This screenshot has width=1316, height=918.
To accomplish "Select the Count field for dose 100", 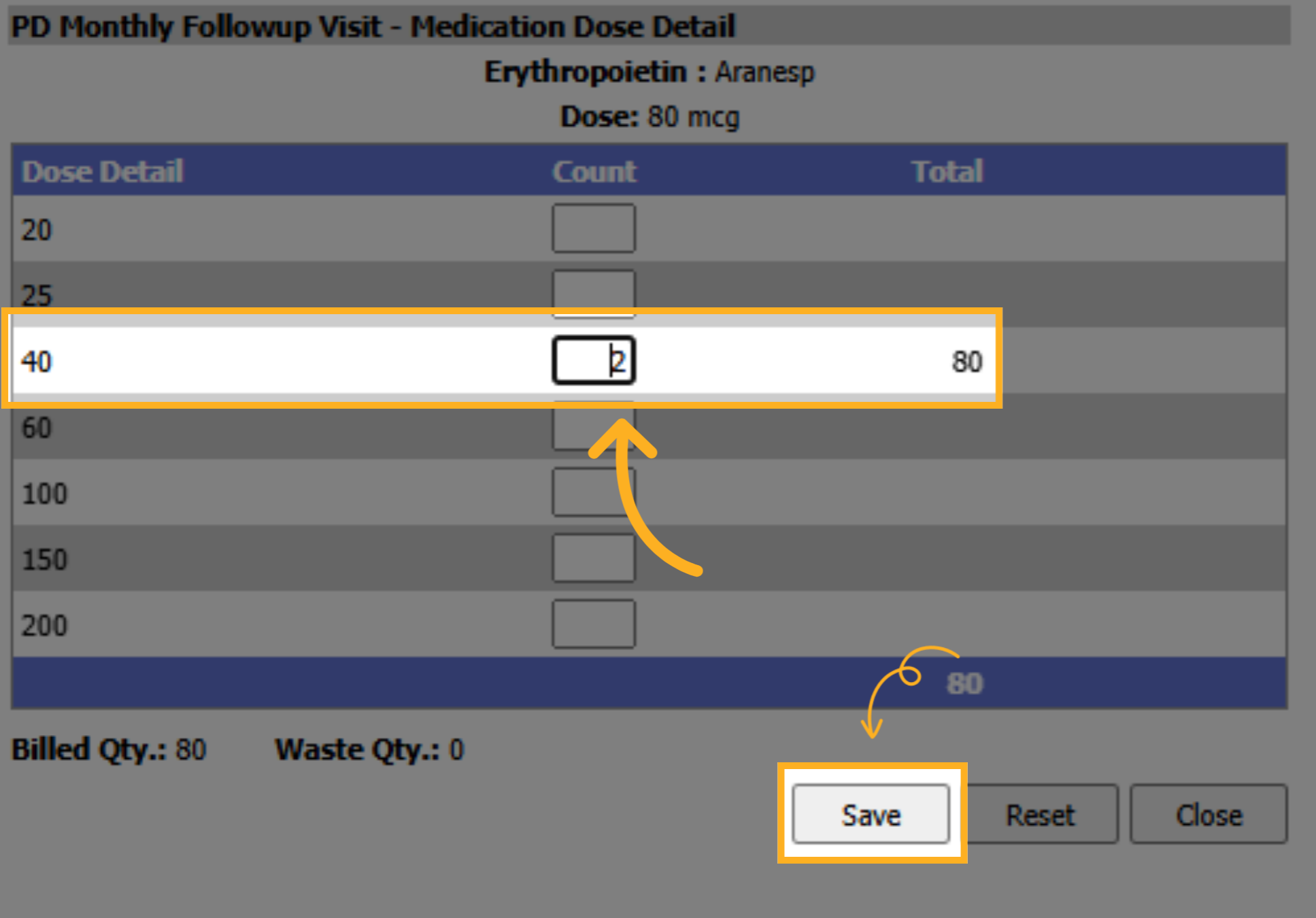I will [594, 492].
